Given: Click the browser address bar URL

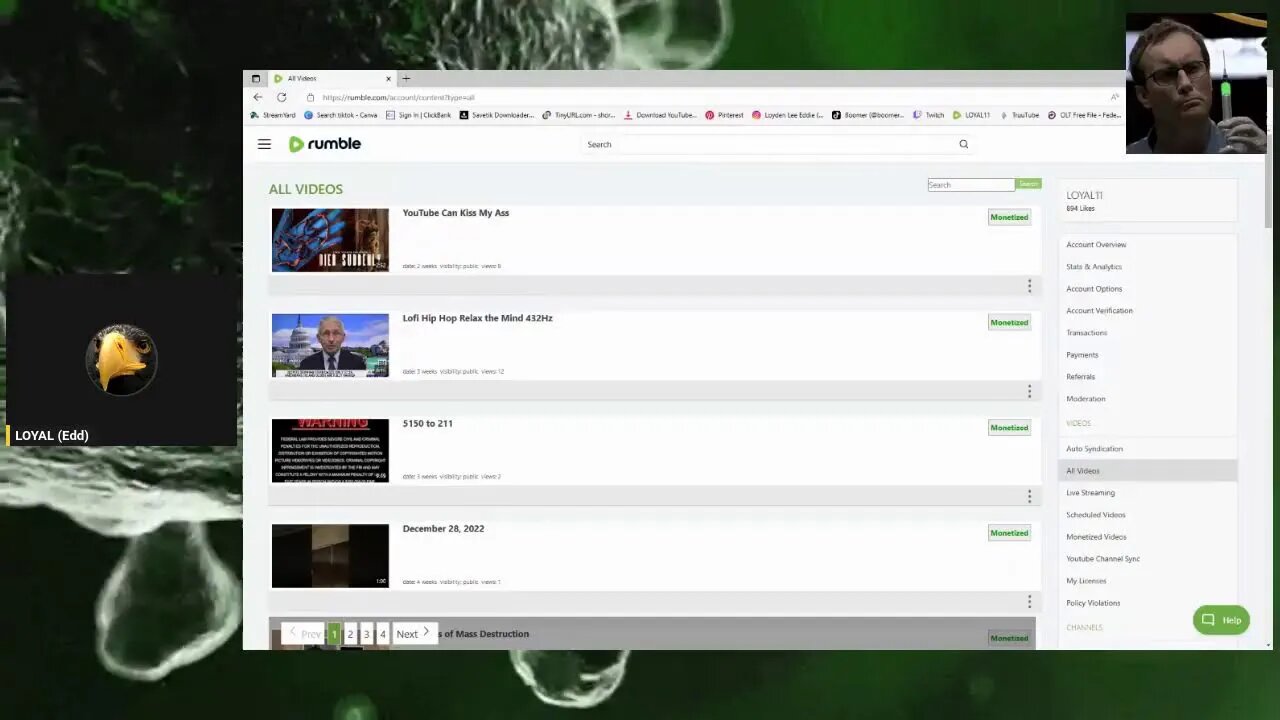Looking at the screenshot, I should point(398,97).
